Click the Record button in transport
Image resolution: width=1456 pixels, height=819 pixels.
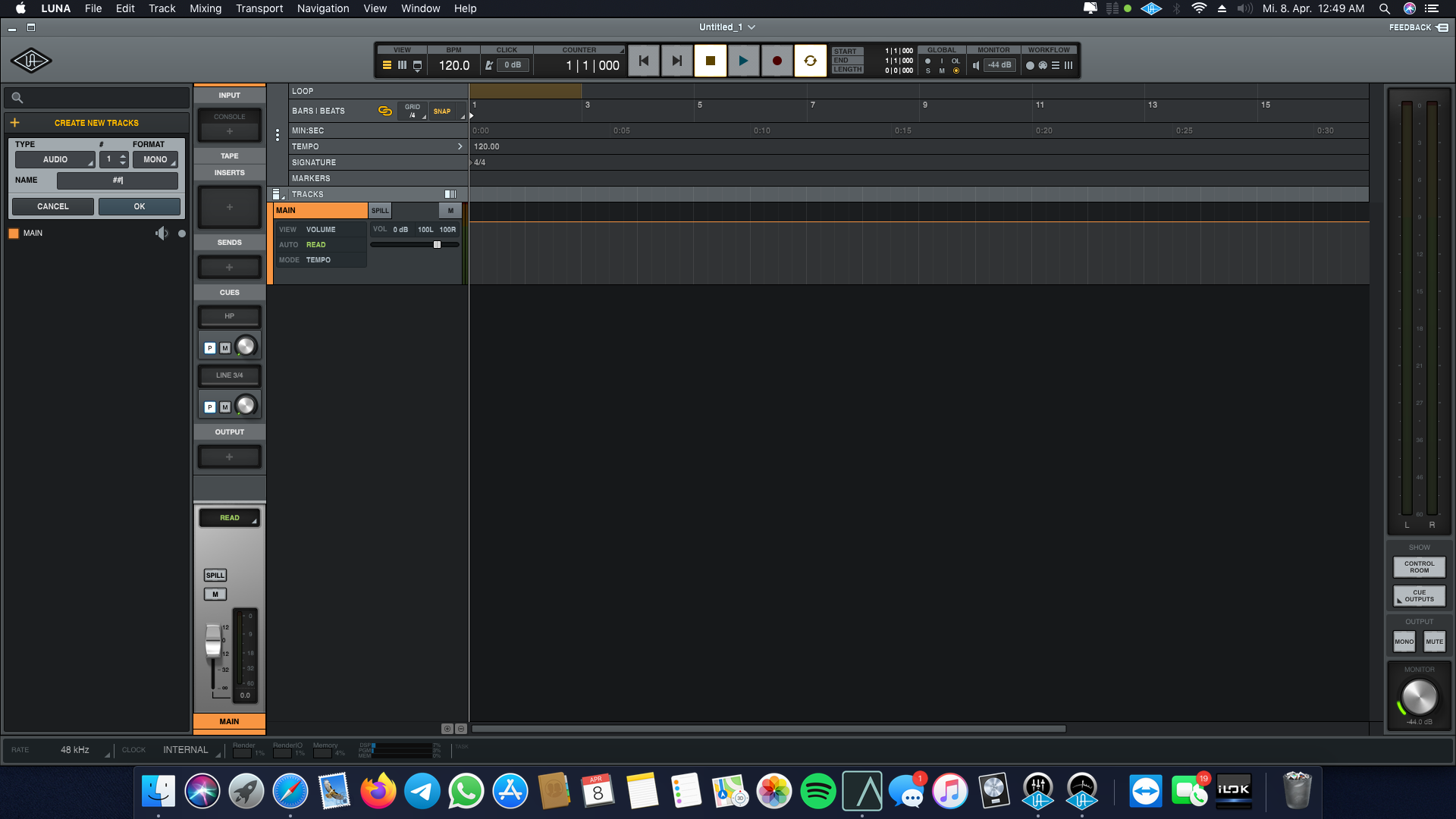pos(777,61)
